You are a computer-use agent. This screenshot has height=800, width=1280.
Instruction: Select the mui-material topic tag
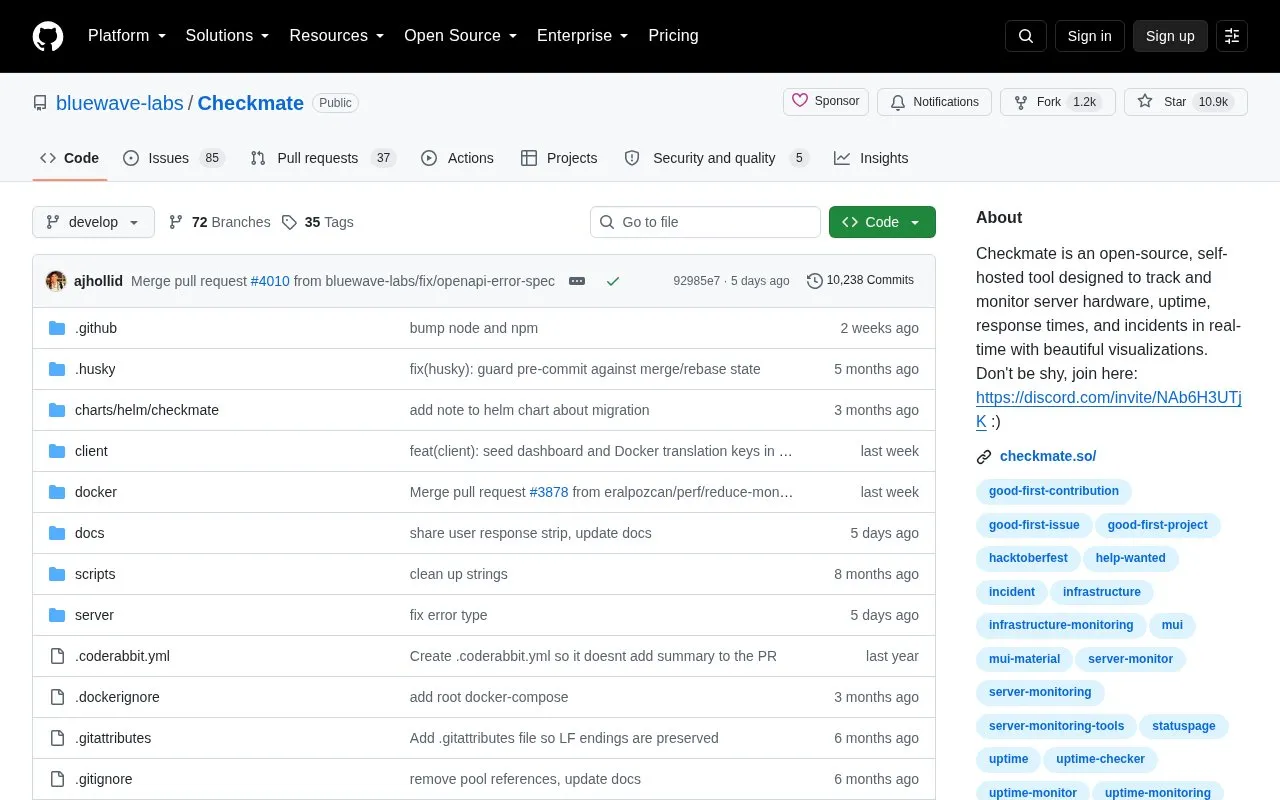click(x=1024, y=659)
